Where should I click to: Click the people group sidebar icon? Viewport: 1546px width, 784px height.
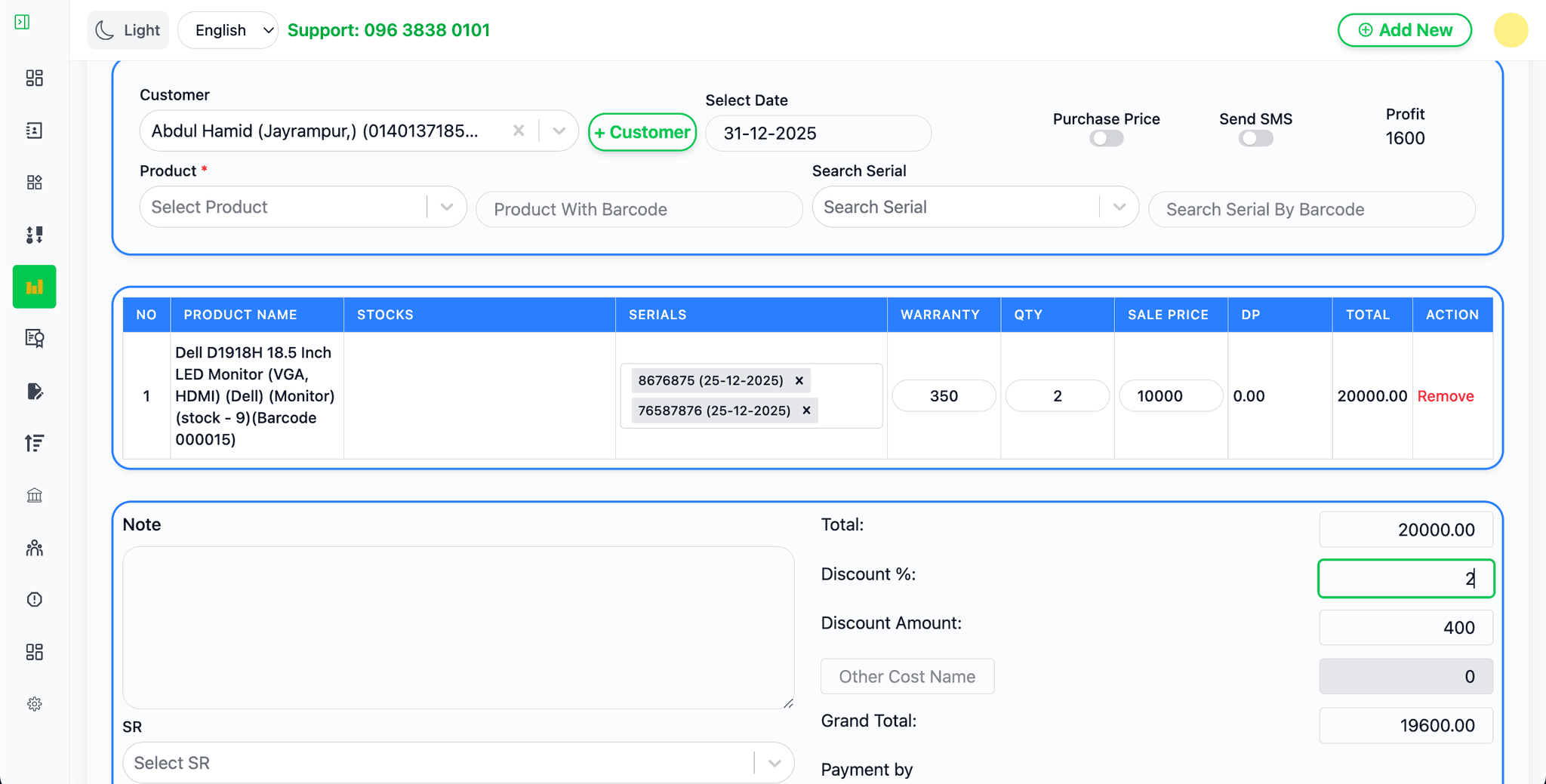tap(34, 548)
